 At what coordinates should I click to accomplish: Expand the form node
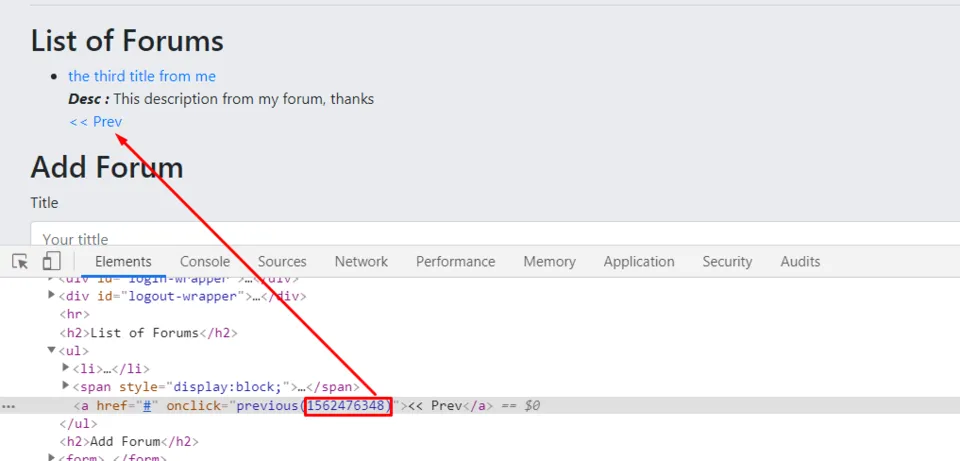51,457
